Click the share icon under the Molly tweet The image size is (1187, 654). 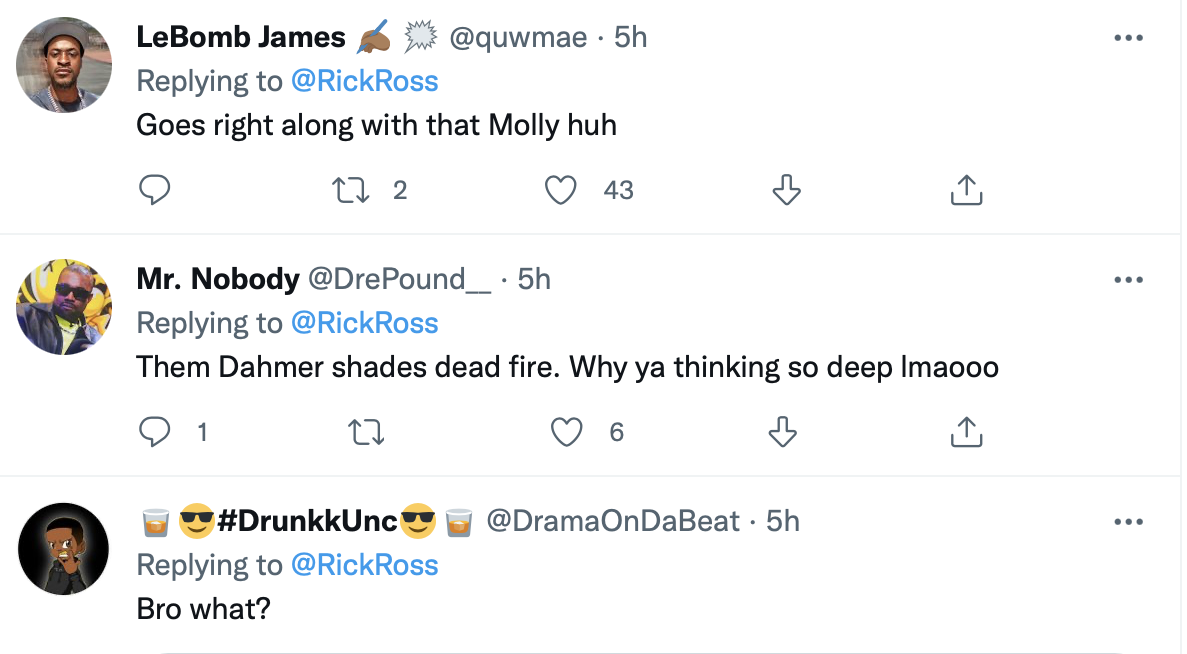coord(966,189)
